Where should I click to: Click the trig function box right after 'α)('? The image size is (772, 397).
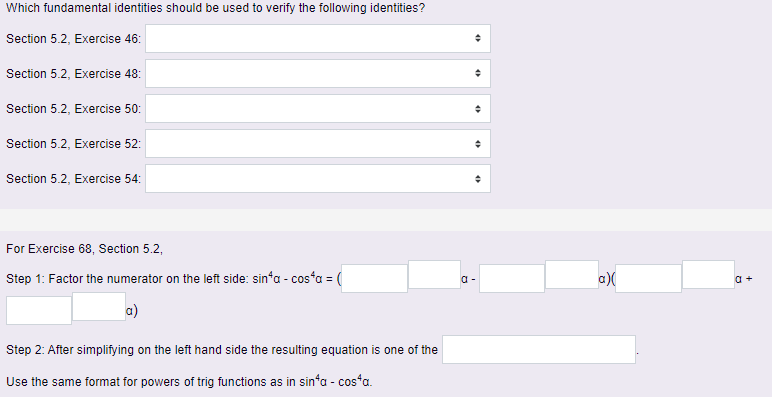pyautogui.click(x=648, y=278)
